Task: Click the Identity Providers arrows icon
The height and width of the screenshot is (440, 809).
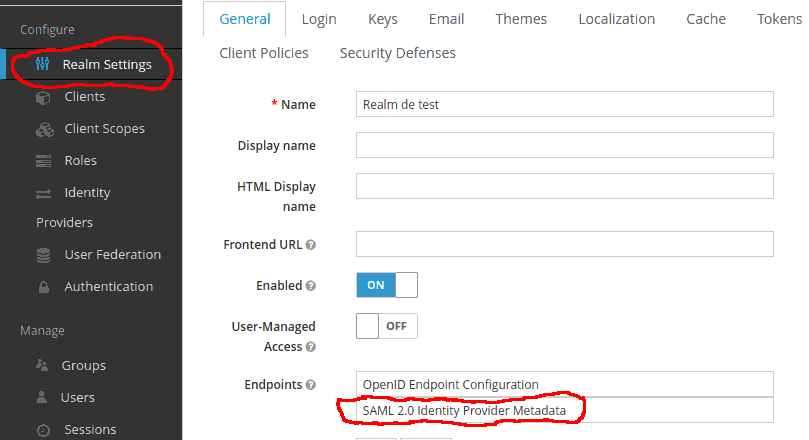Action: click(43, 193)
